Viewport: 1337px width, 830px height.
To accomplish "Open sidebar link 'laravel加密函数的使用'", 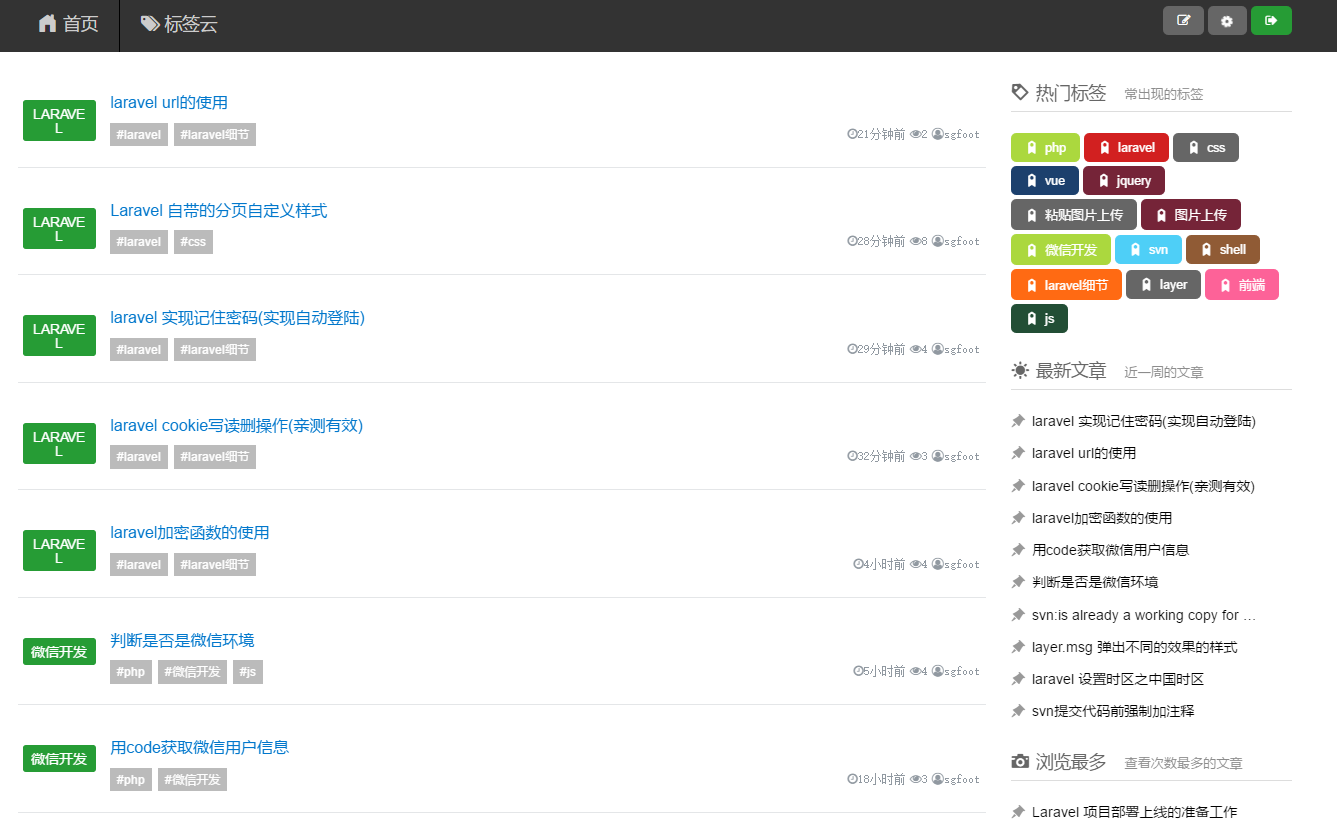I will point(1102,518).
